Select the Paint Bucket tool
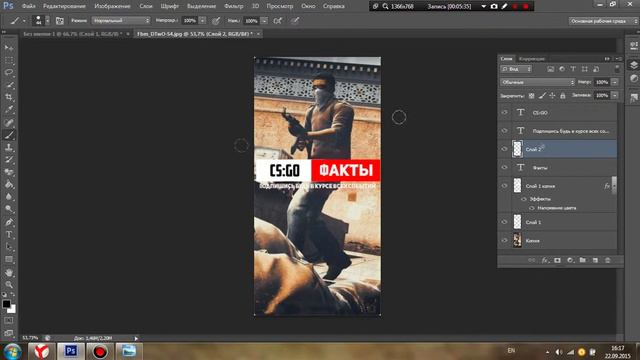Viewport: 640px width, 360px height. pyautogui.click(x=9, y=184)
